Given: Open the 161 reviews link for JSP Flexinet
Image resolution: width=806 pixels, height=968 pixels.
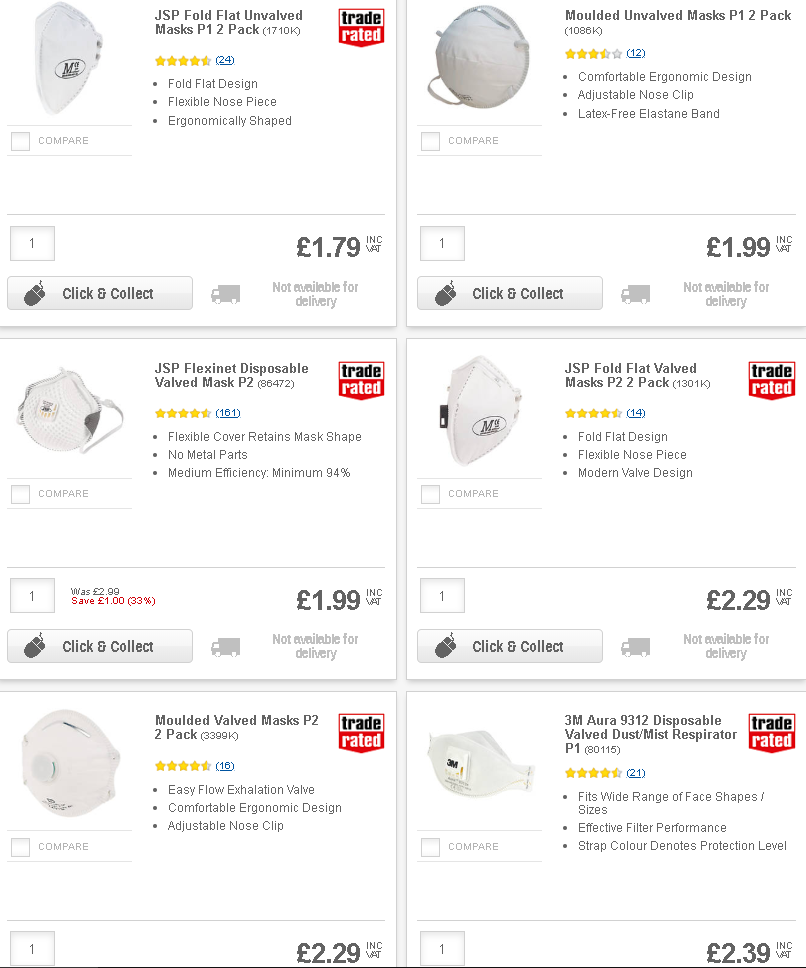Looking at the screenshot, I should point(228,413).
